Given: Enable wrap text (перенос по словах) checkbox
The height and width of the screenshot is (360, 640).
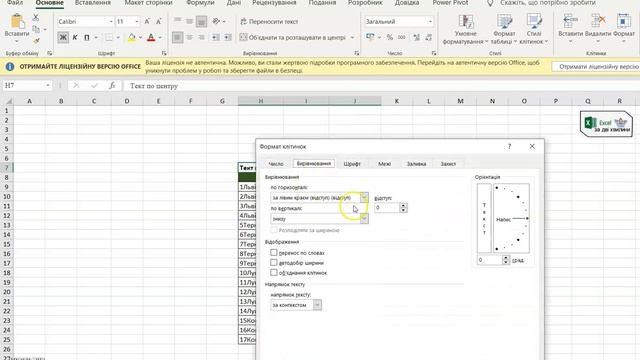Looking at the screenshot, I should pos(273,253).
